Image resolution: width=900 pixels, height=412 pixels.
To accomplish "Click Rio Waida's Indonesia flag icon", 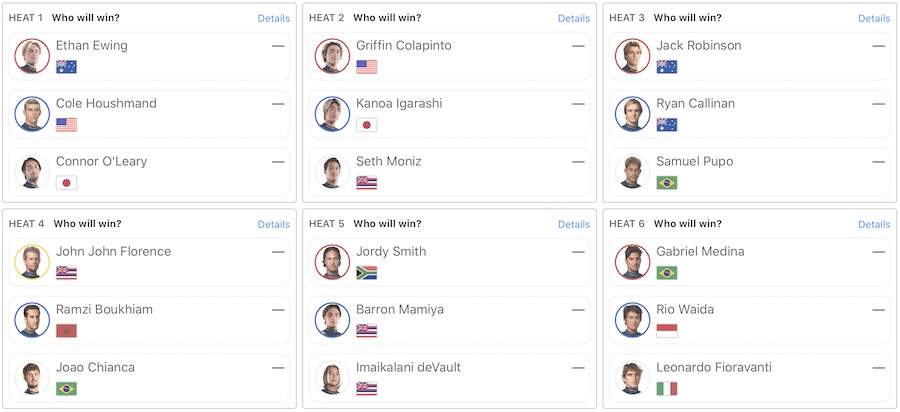I will (x=666, y=331).
